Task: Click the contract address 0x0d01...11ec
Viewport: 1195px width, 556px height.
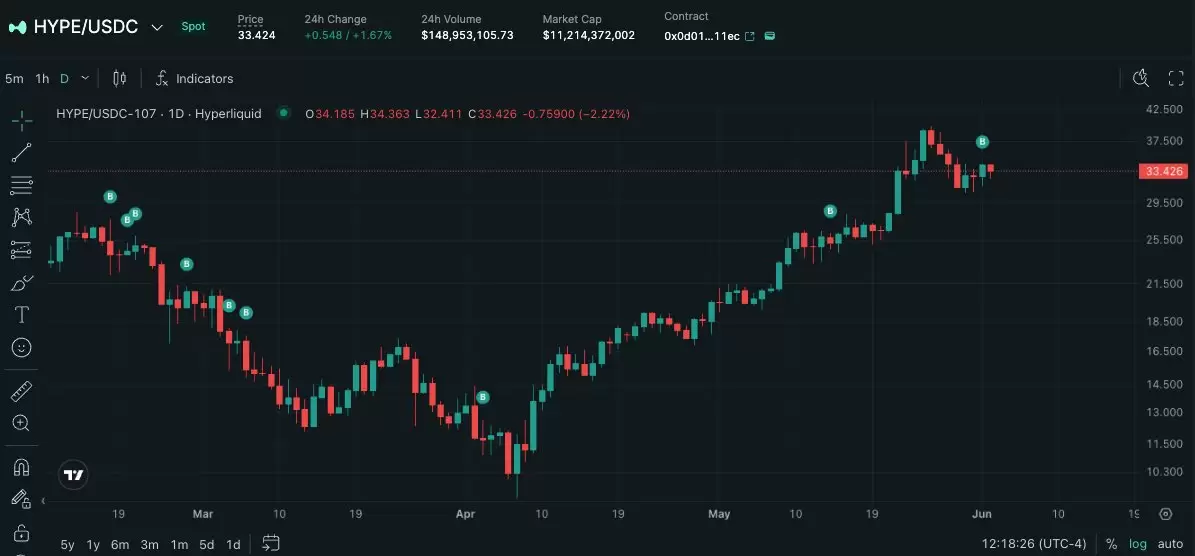Action: [x=702, y=36]
